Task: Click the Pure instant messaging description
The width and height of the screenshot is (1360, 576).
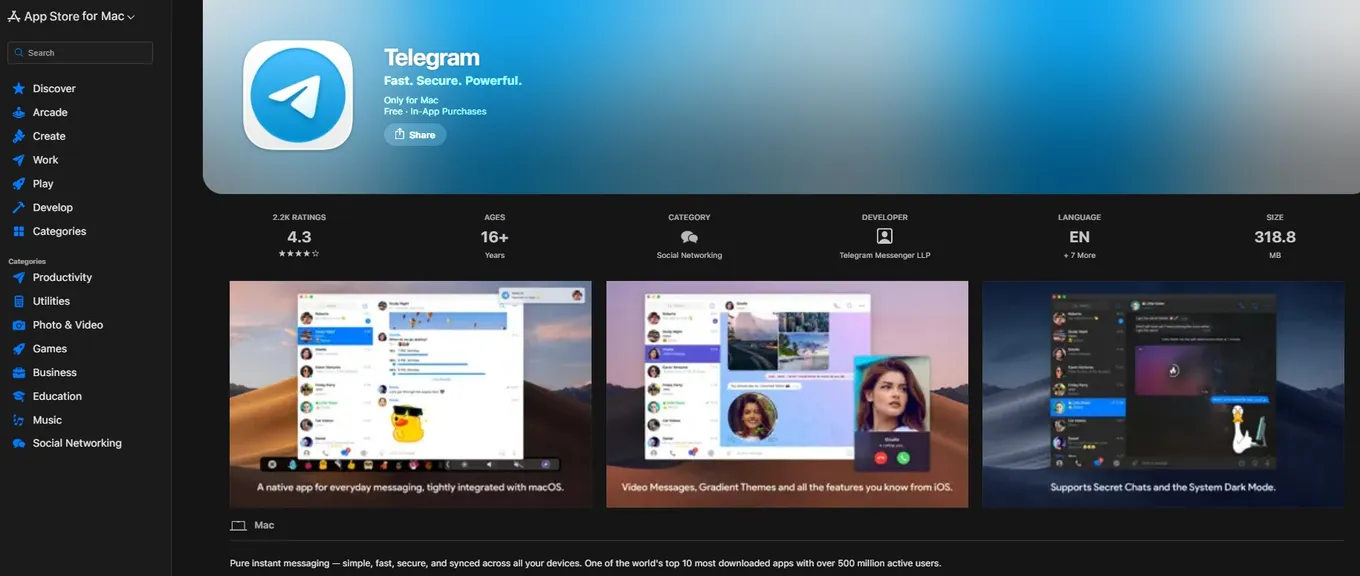Action: click(585, 564)
